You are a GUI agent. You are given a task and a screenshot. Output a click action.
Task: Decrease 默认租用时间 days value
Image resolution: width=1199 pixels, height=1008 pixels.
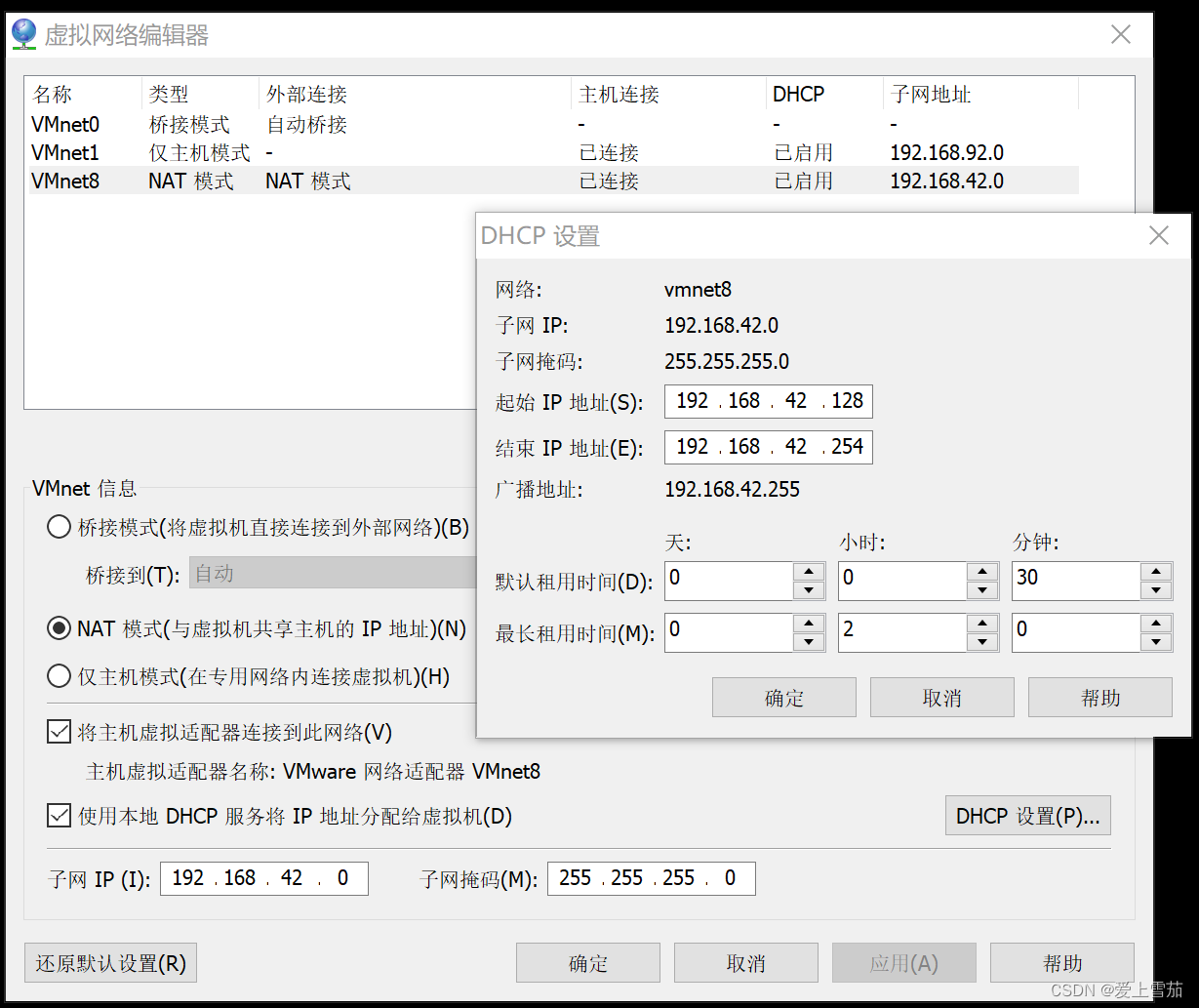point(809,589)
